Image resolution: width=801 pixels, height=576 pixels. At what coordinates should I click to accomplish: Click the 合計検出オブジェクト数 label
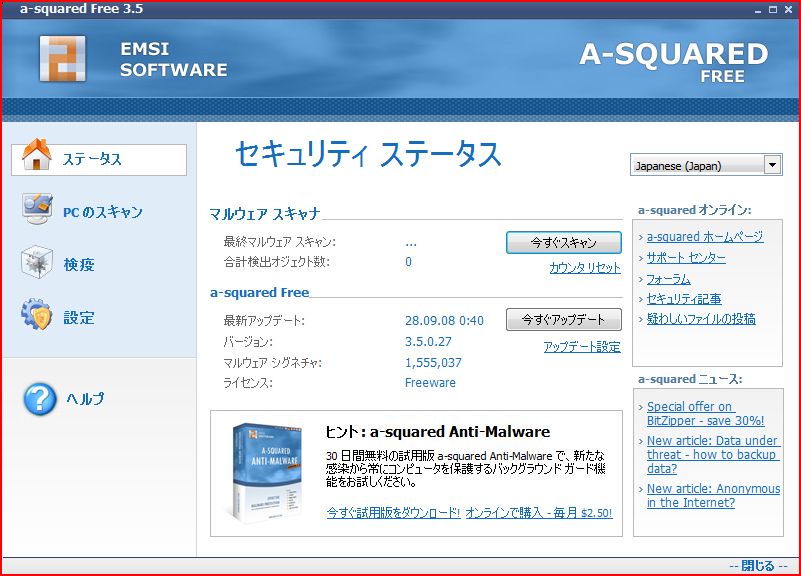[x=276, y=262]
